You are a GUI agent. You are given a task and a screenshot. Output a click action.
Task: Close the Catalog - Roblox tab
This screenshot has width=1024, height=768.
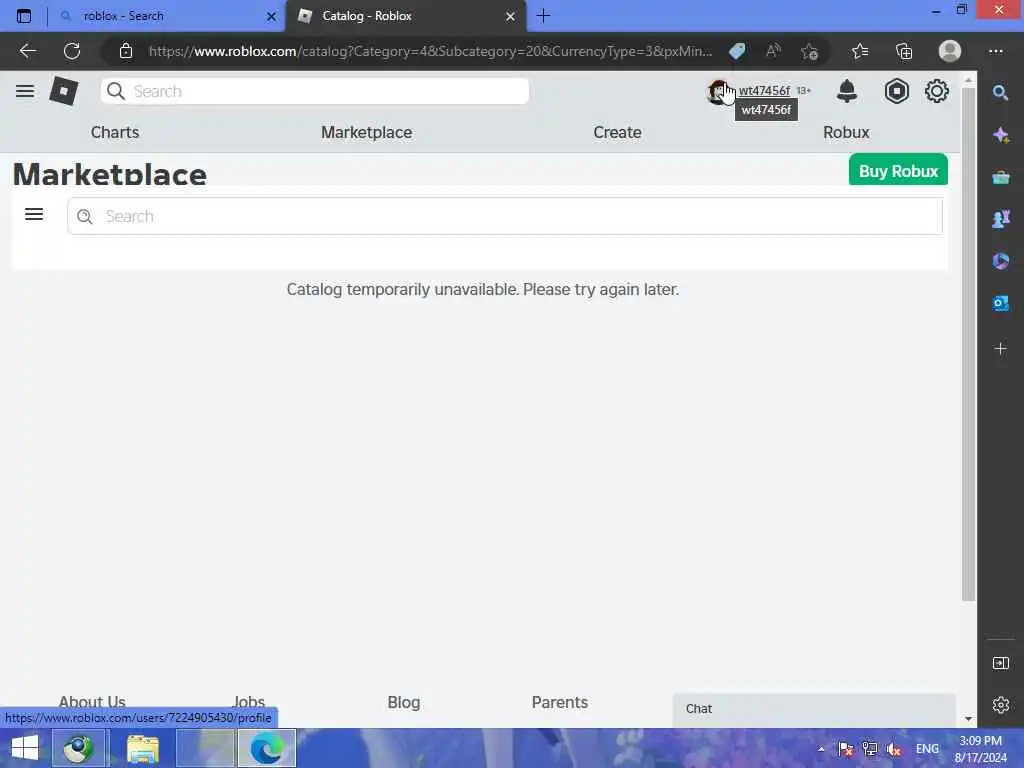[510, 16]
